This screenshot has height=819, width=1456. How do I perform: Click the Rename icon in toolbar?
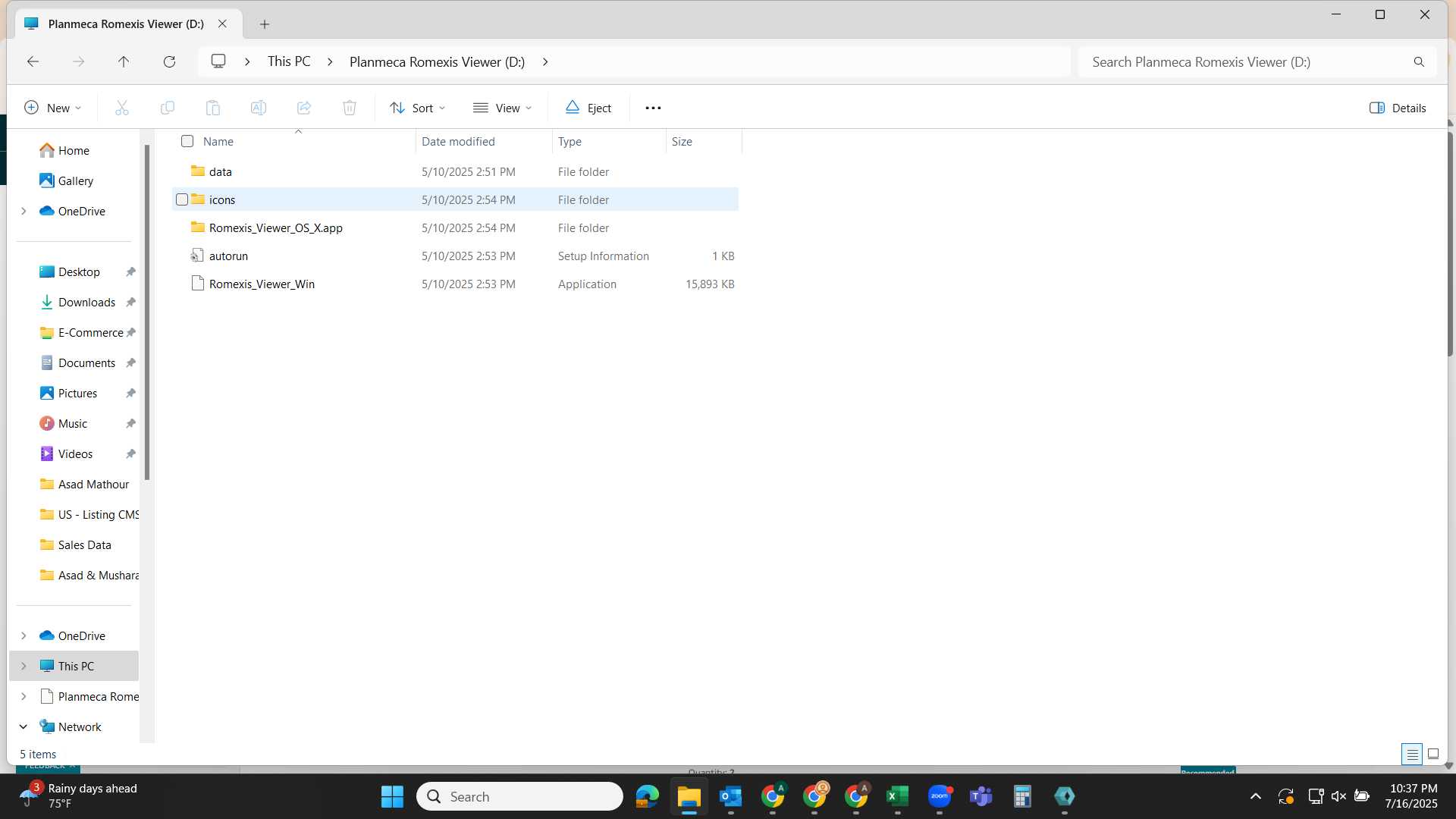tap(259, 108)
